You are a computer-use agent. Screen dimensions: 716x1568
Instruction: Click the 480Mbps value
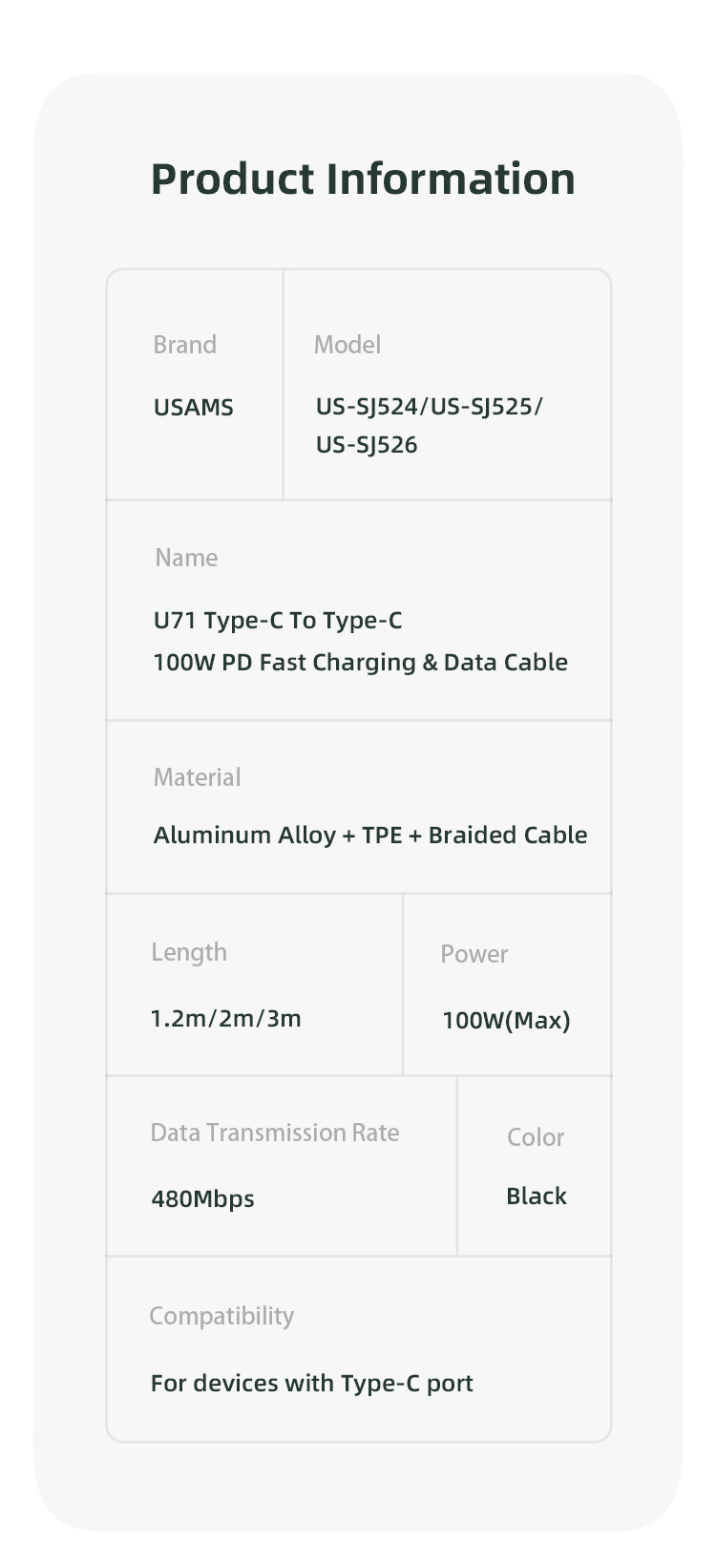coord(202,1199)
